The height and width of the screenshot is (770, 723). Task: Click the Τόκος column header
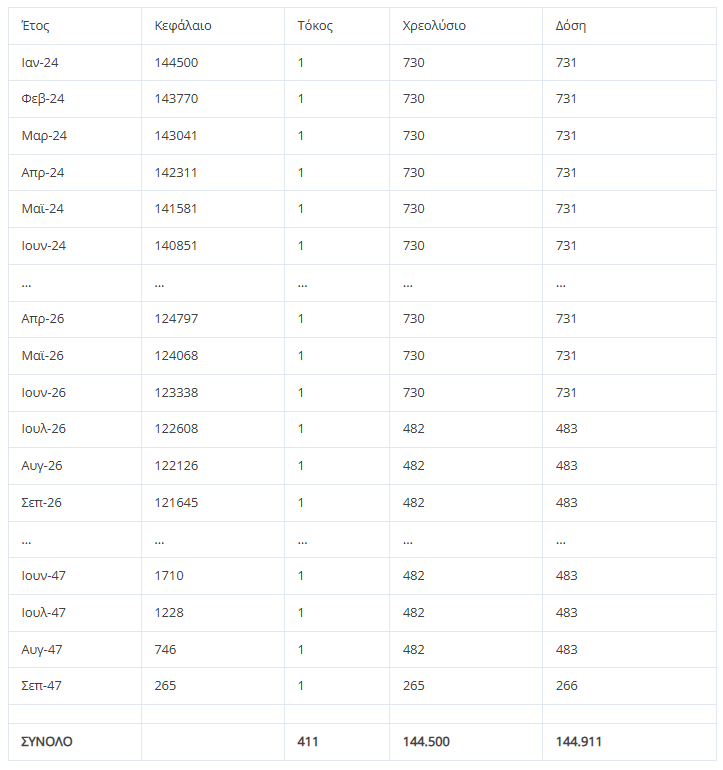coord(315,26)
